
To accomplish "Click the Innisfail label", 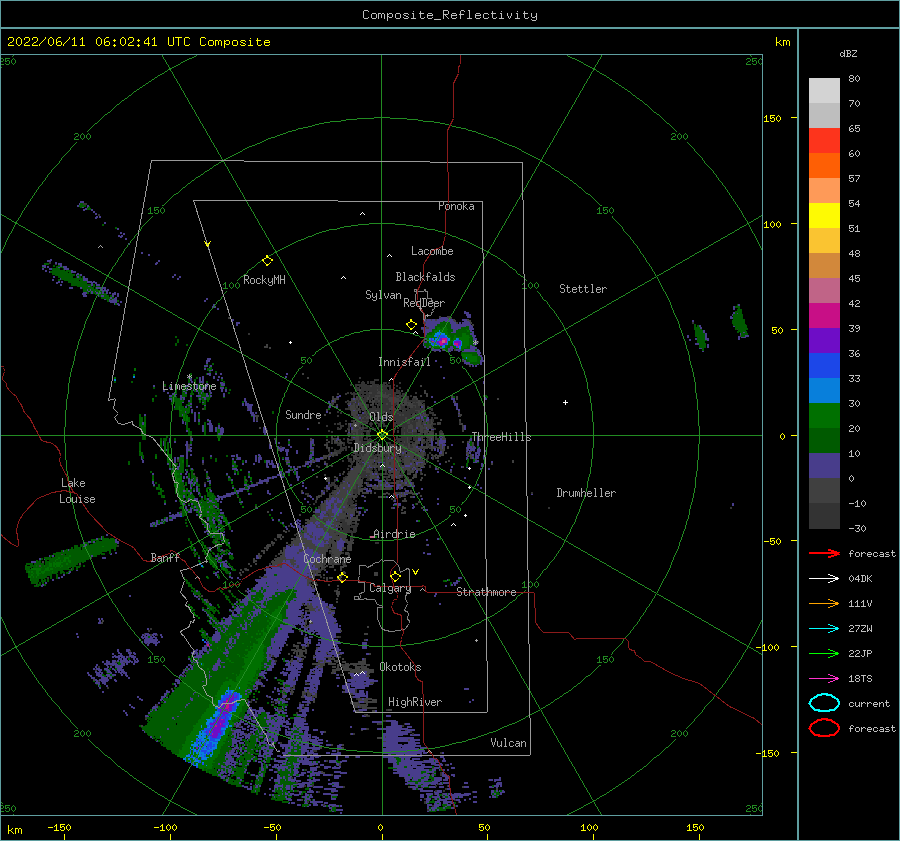I will coord(404,362).
